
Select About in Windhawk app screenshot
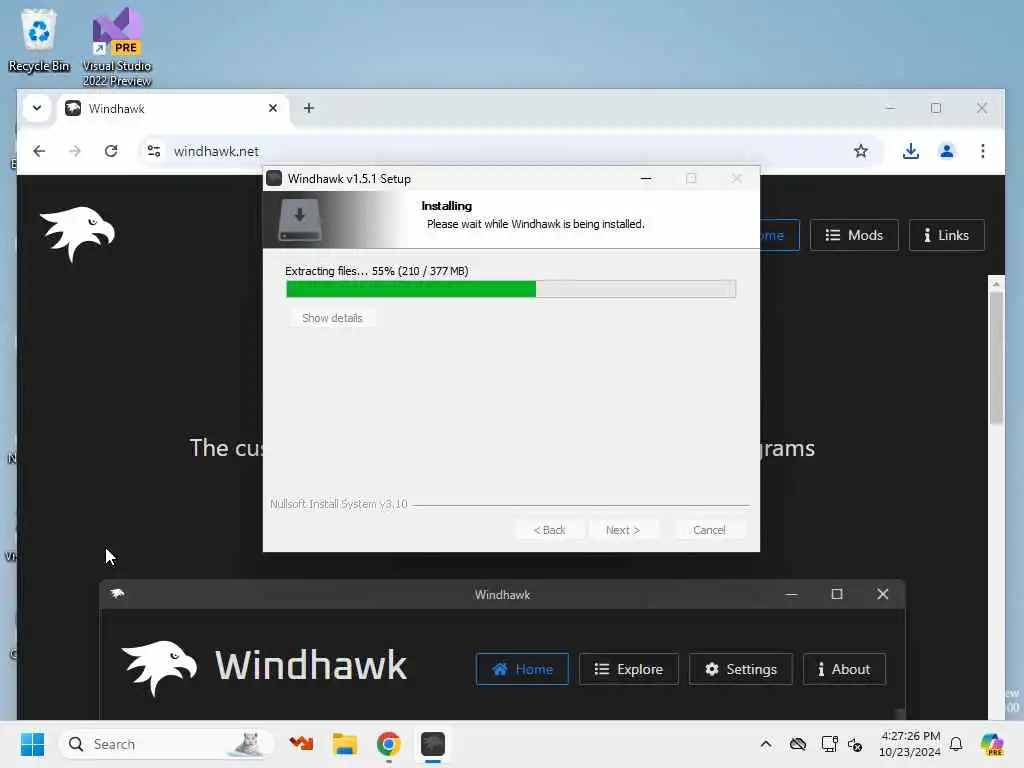pos(844,669)
